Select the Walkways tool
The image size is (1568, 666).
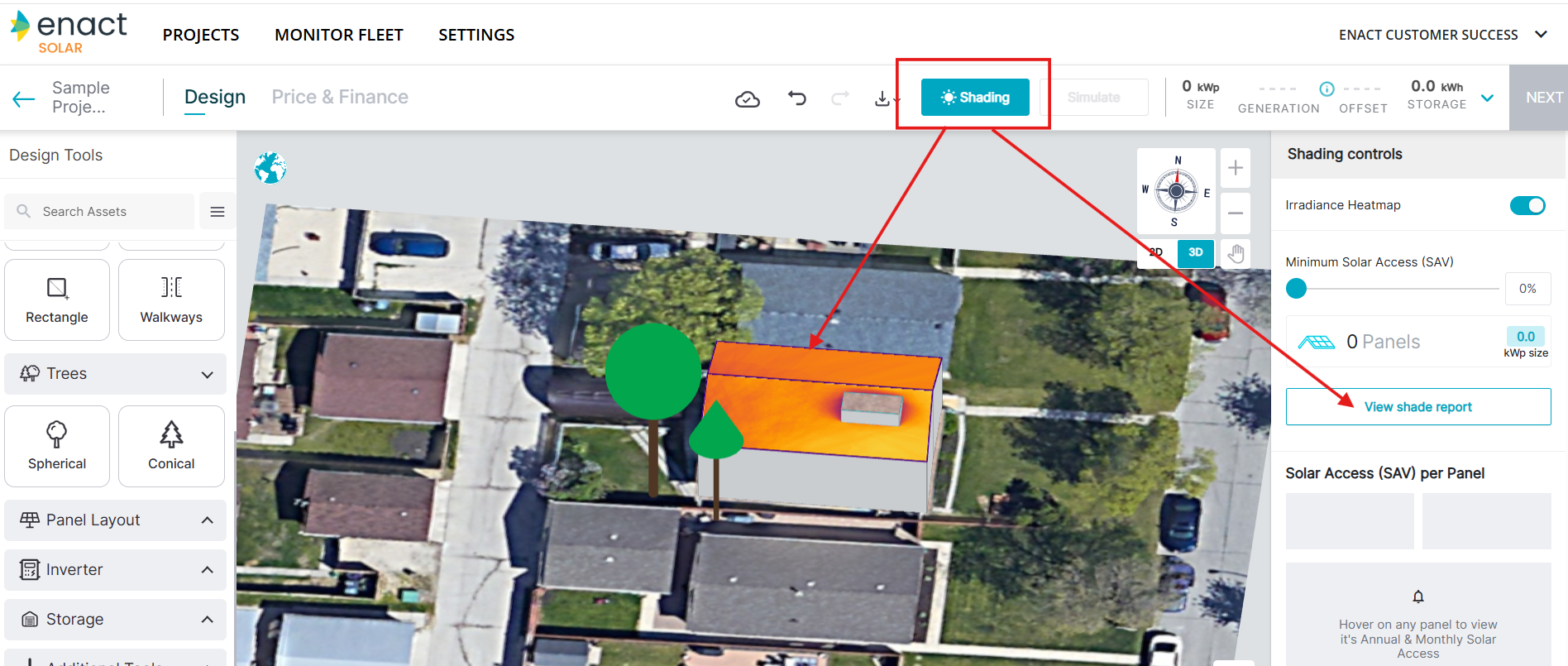(171, 299)
